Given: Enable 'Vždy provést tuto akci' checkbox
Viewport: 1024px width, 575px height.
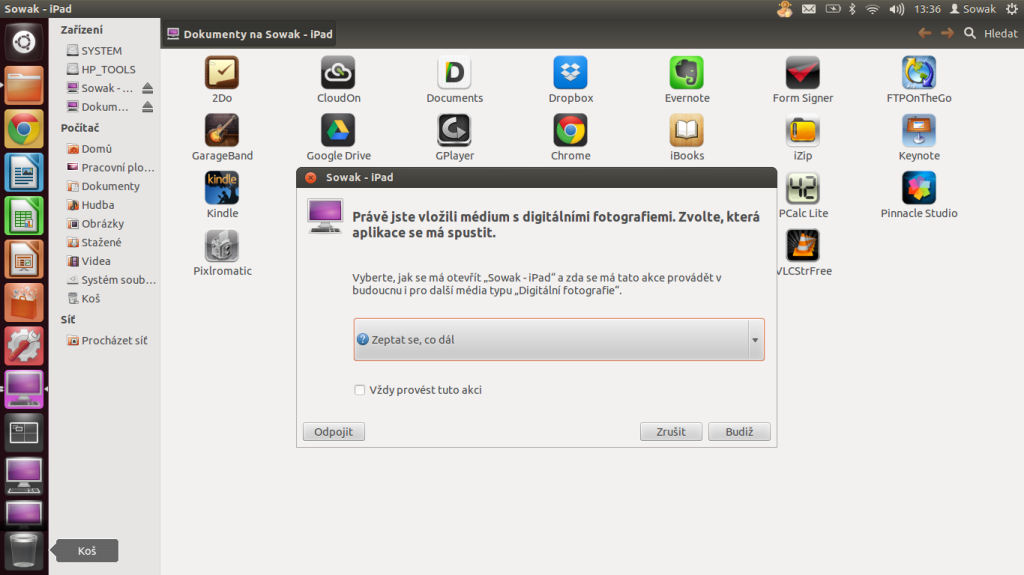Looking at the screenshot, I should [359, 390].
